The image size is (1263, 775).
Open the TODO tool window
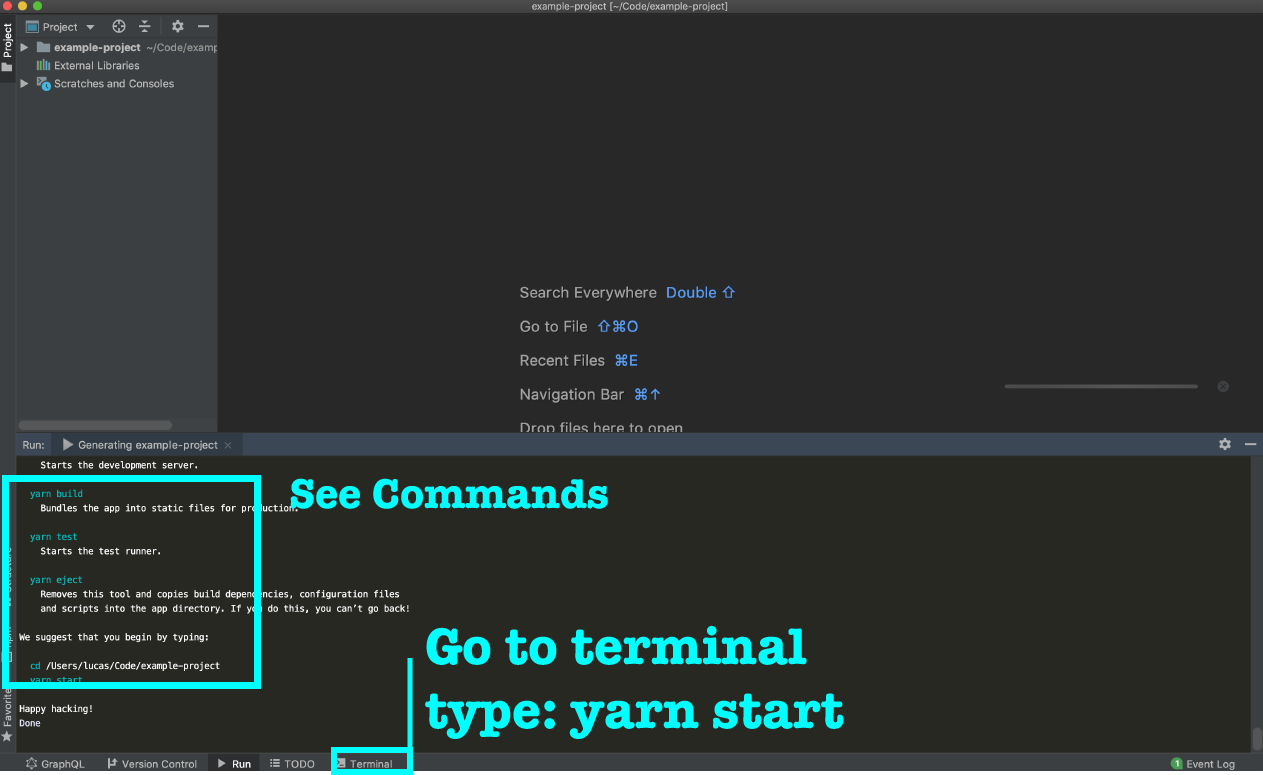point(292,764)
